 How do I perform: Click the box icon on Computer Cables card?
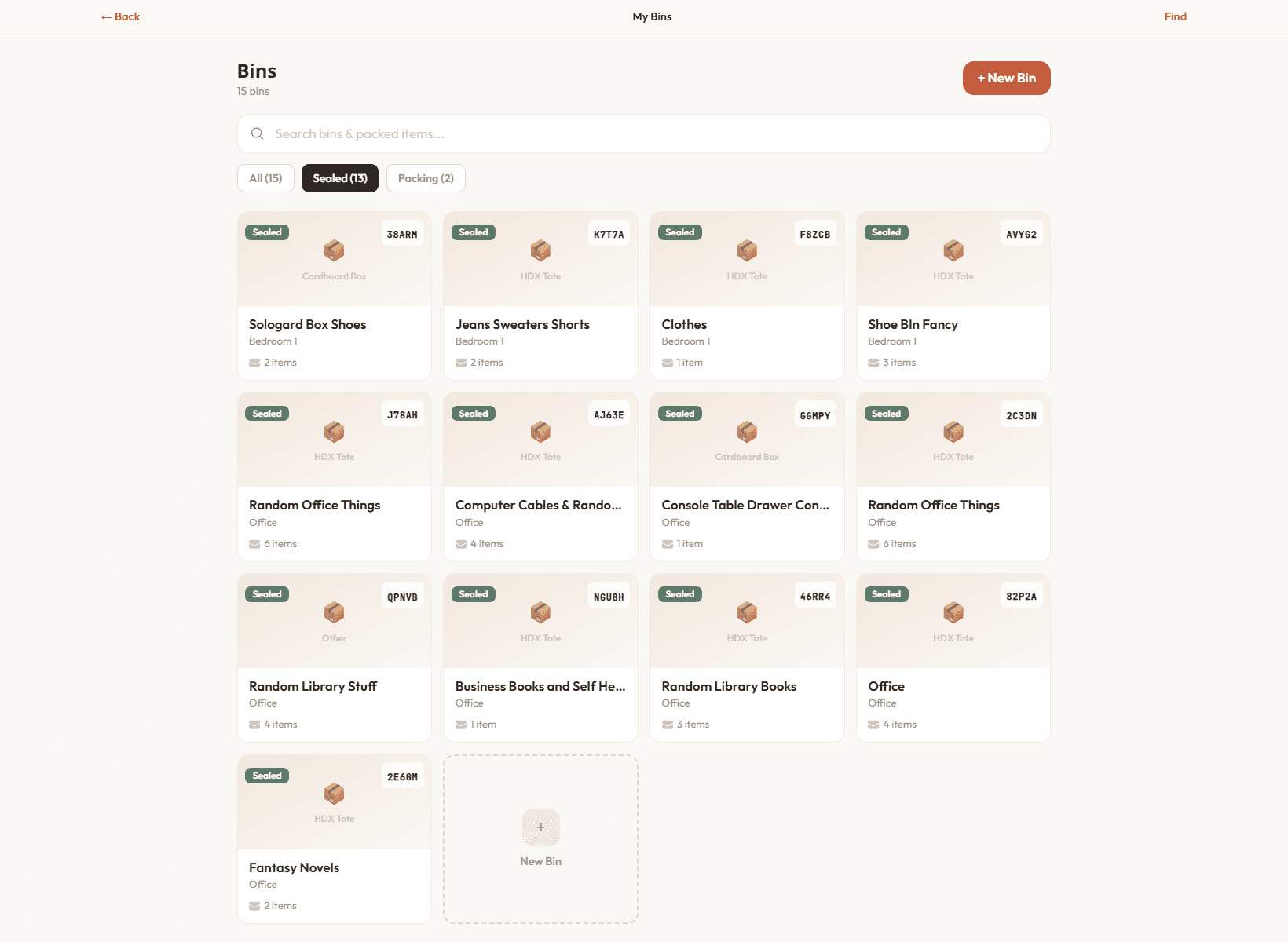click(x=540, y=431)
